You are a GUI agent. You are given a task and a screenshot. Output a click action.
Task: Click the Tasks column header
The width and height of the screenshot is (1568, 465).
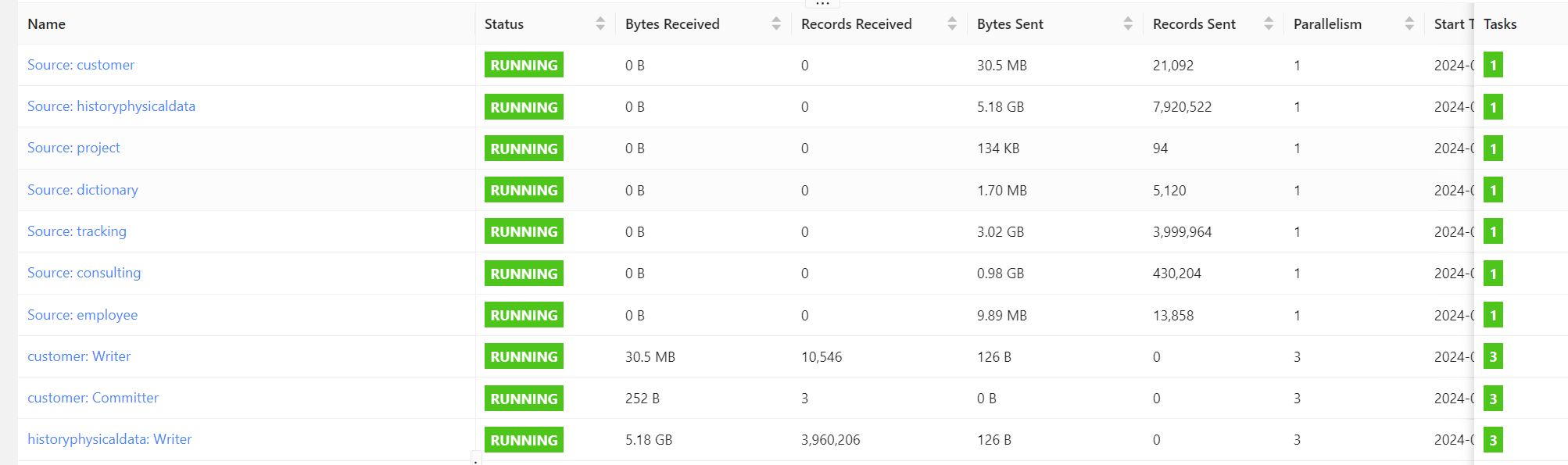point(1500,24)
